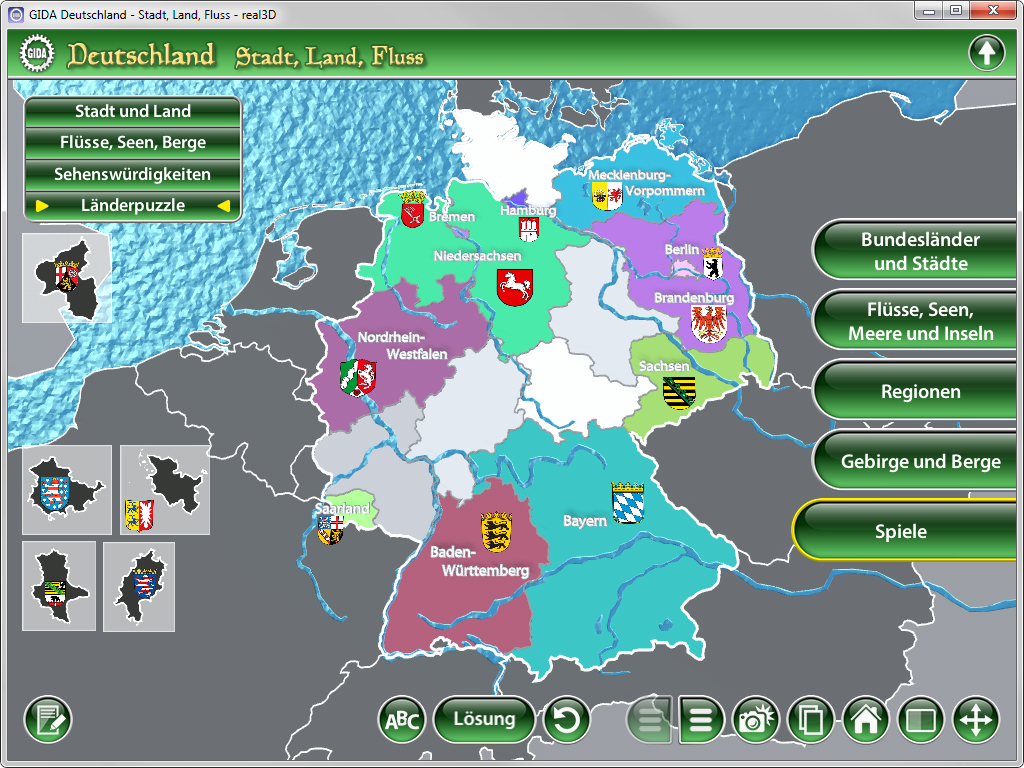Click the Bremen key coat of arms
Screen dimensions: 1024x768
coord(413,210)
